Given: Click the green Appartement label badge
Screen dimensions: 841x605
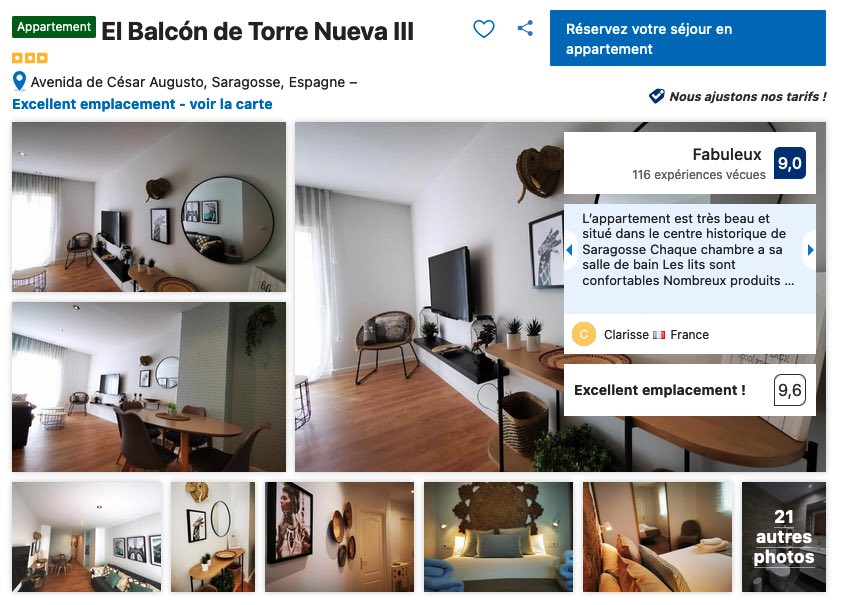Looking at the screenshot, I should click(x=54, y=27).
